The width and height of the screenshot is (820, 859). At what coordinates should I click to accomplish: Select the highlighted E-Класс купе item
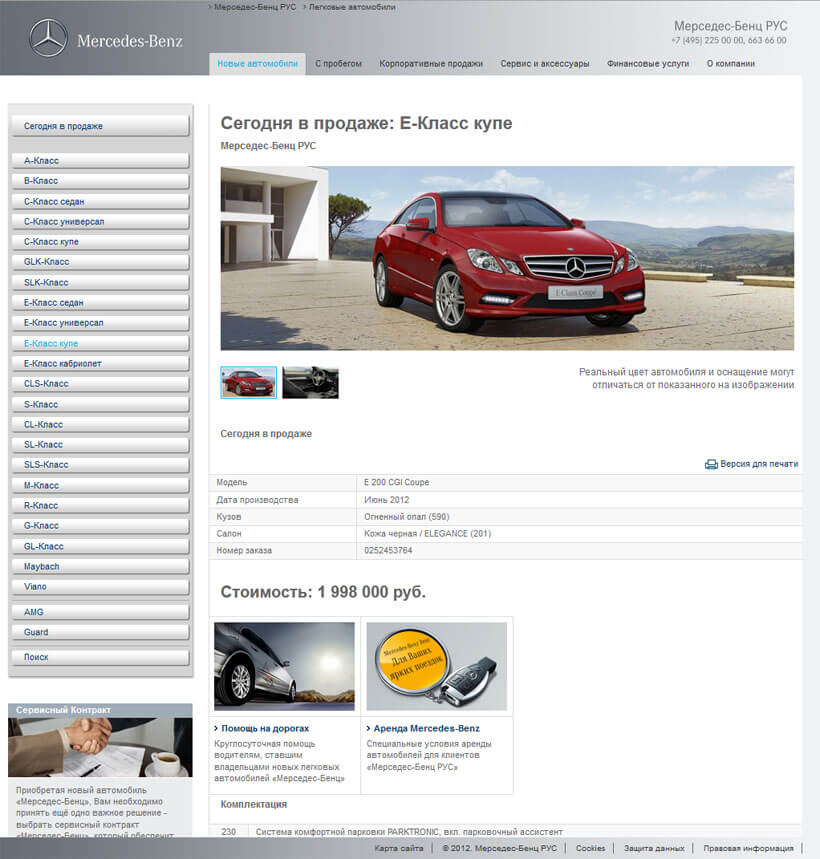[100, 343]
